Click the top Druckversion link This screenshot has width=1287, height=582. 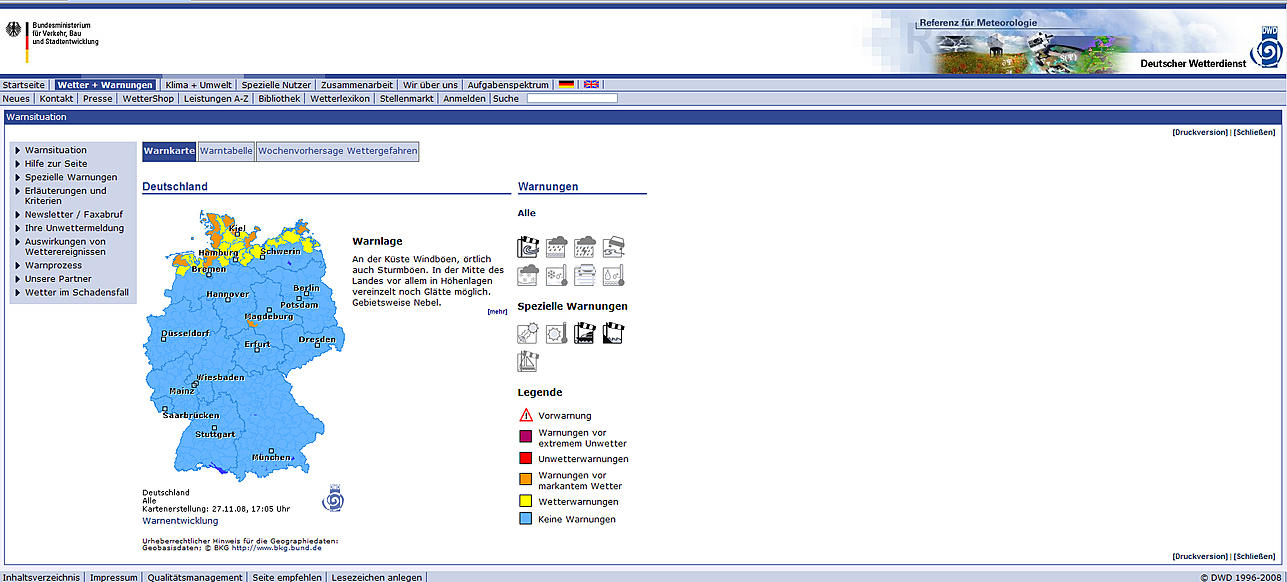[x=1199, y=132]
